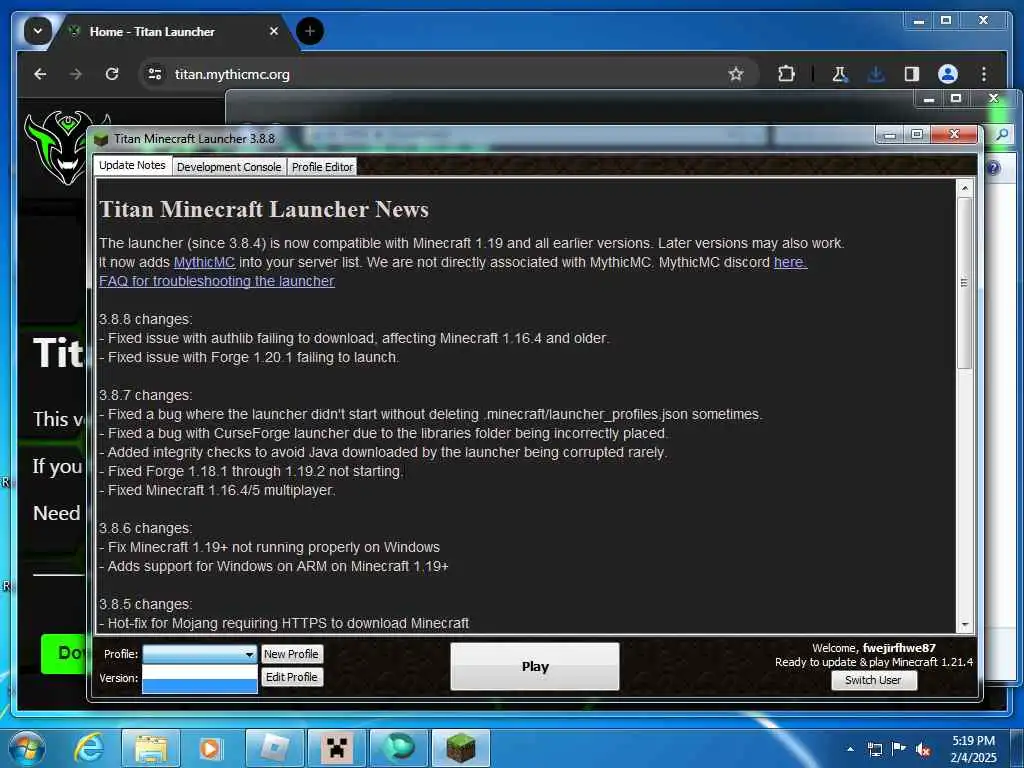Follow the MythicMC link in news
Image resolution: width=1024 pixels, height=768 pixels.
click(x=204, y=262)
